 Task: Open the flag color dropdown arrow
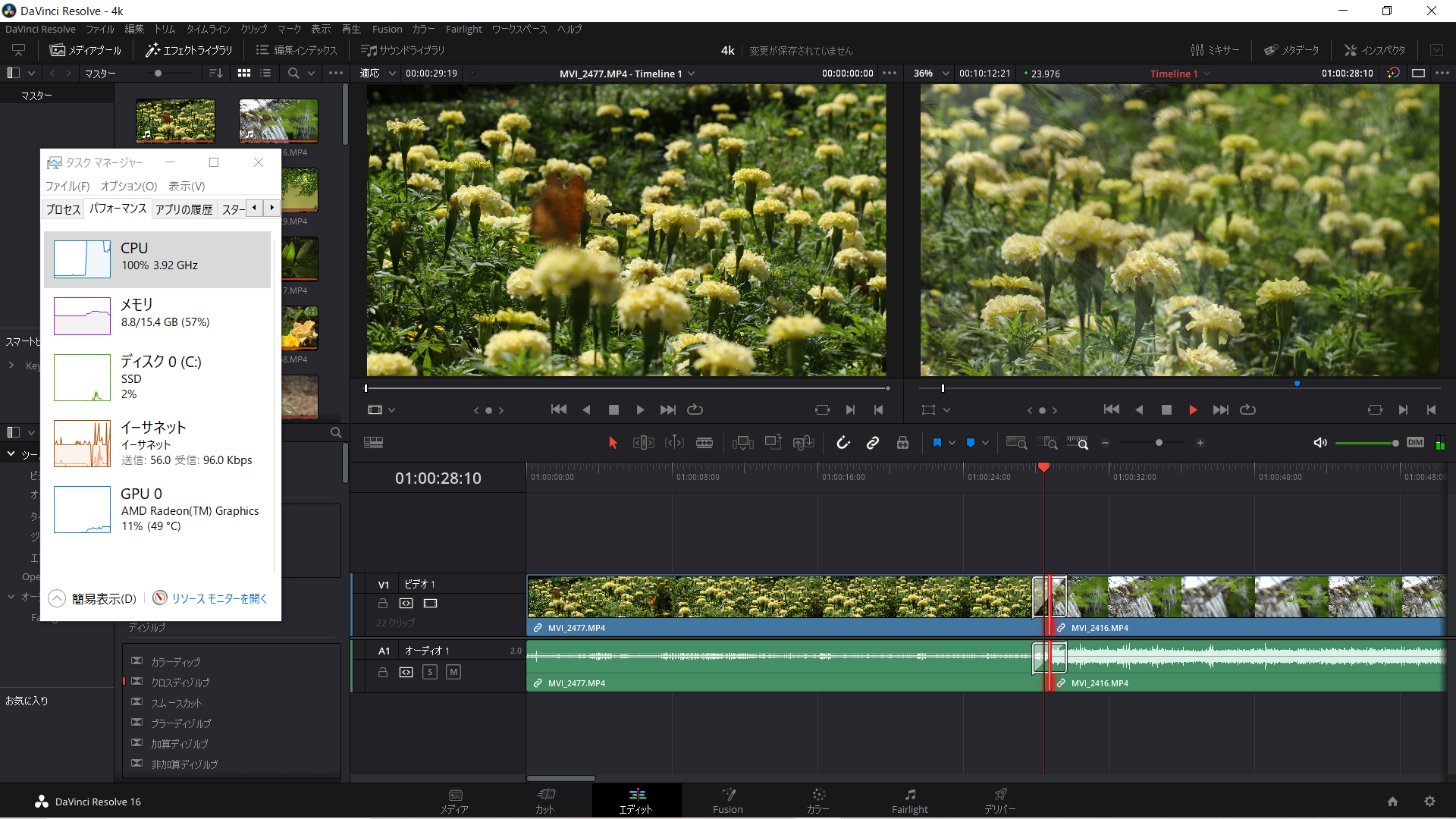[x=952, y=443]
